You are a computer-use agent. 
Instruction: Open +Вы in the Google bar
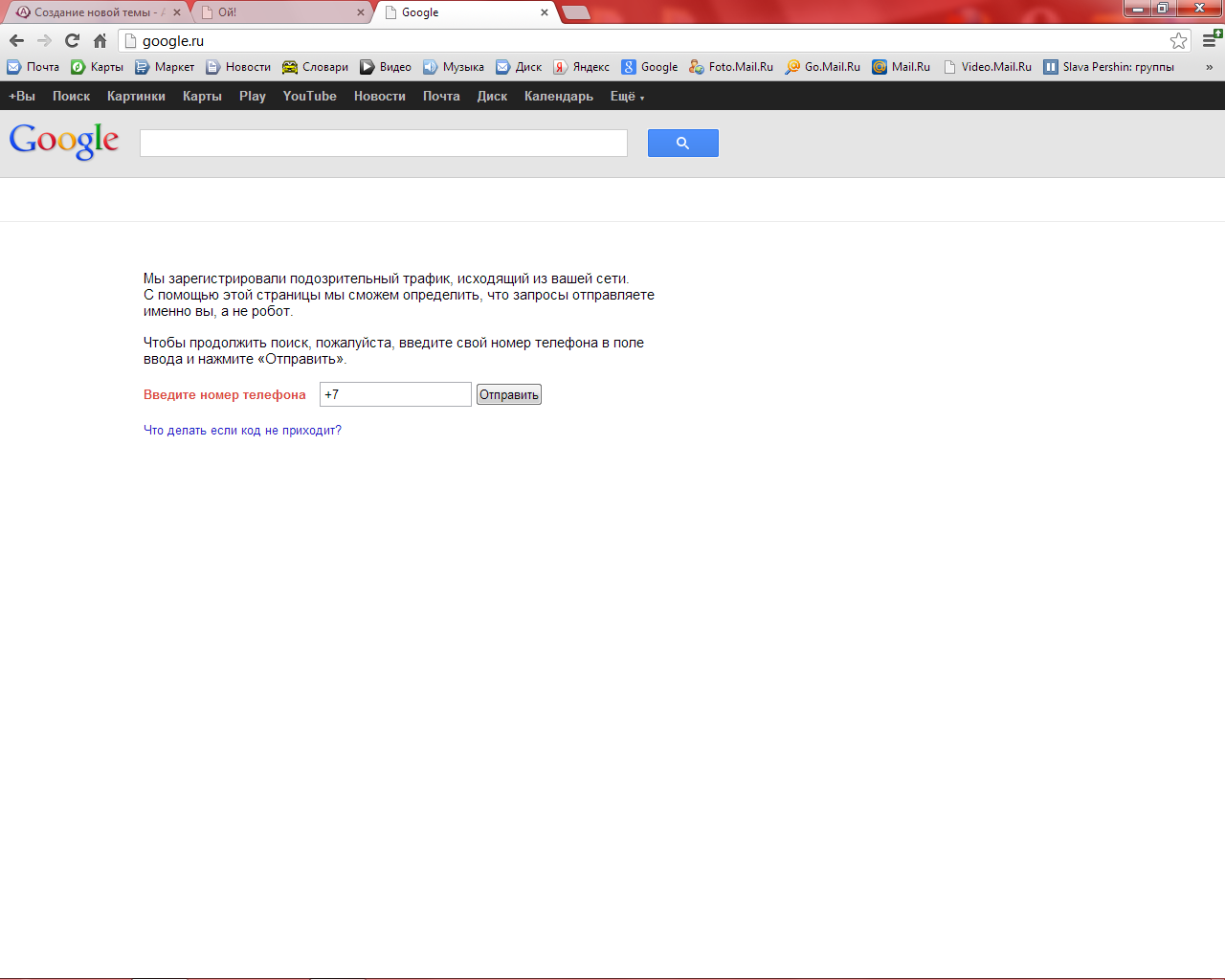point(22,96)
